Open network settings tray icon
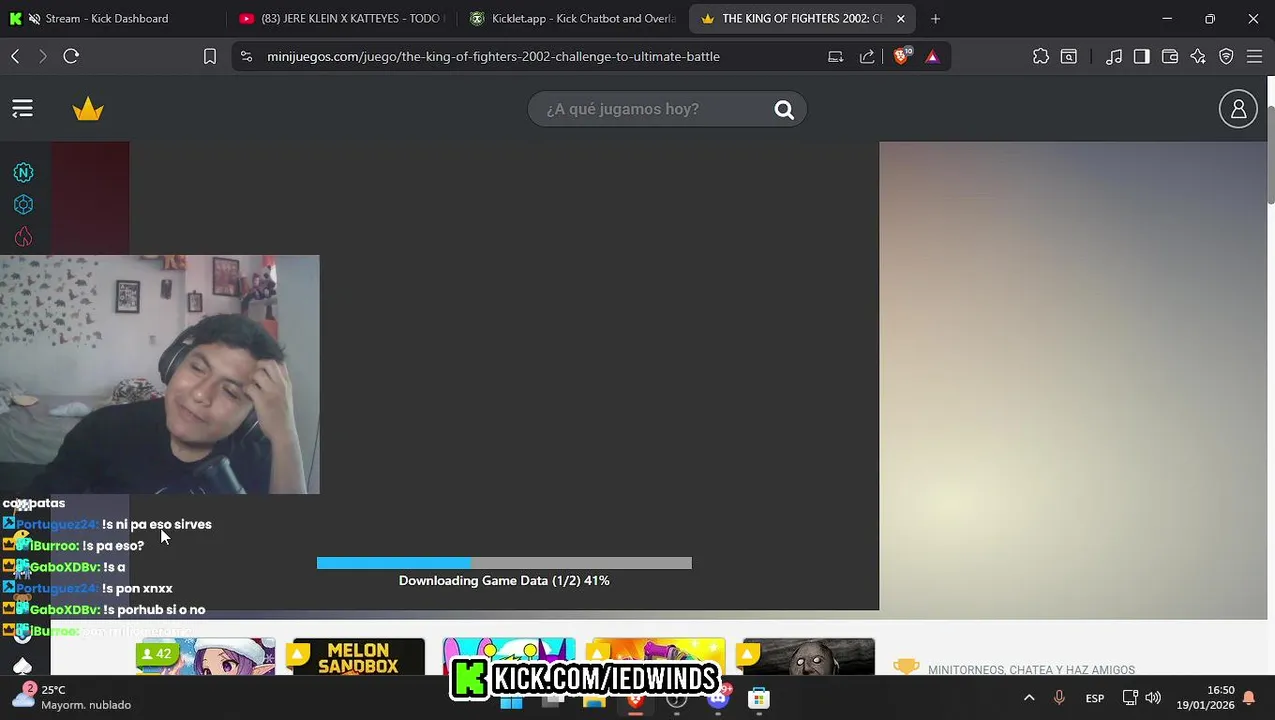The image size is (1275, 720). (1130, 697)
